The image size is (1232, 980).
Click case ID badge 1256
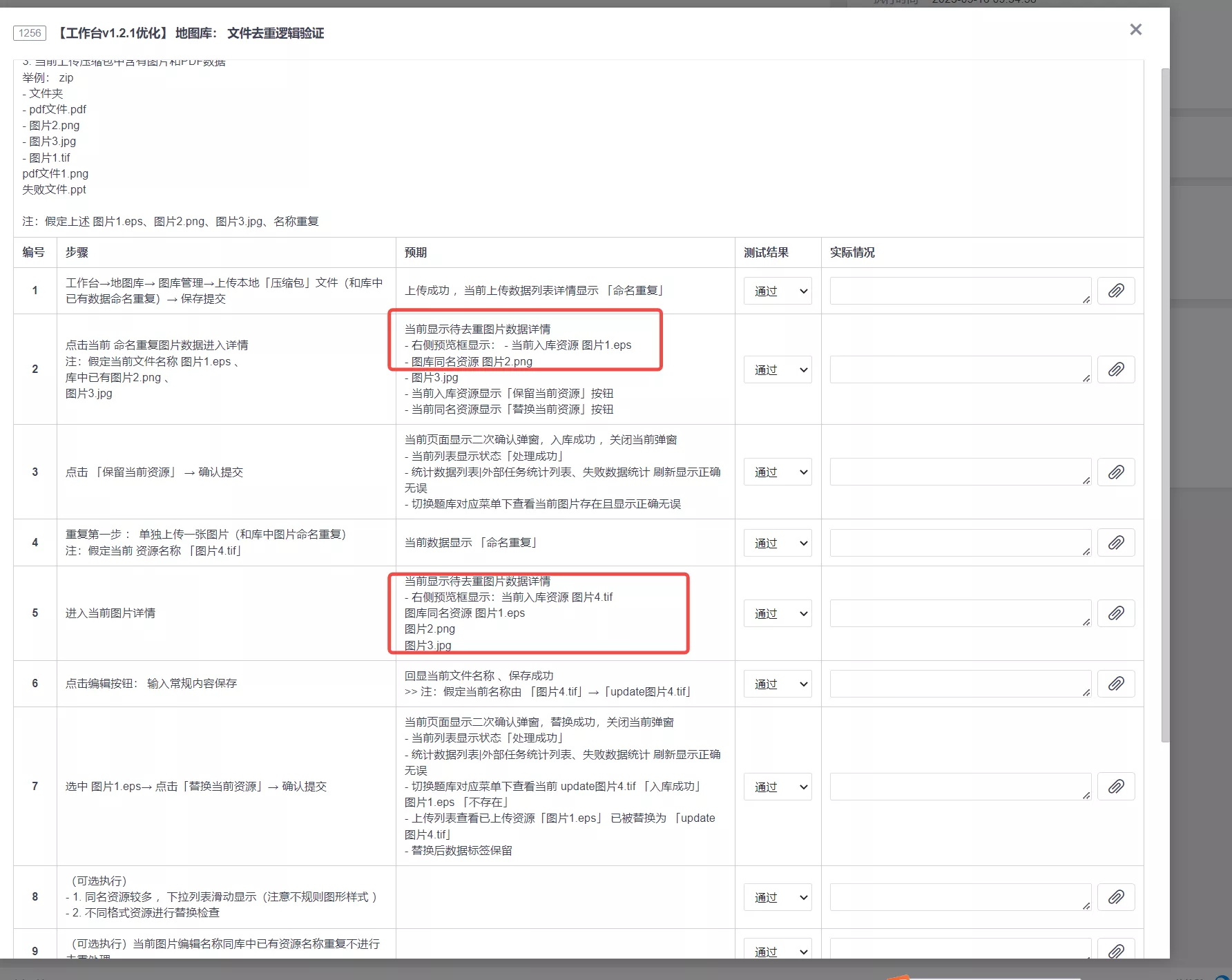[30, 32]
